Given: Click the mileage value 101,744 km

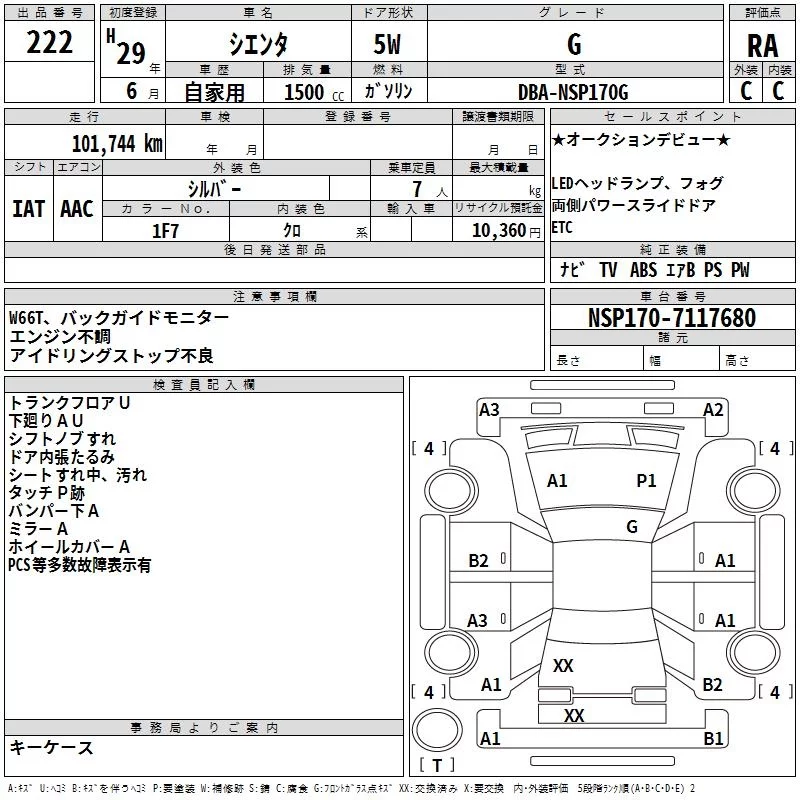Looking at the screenshot, I should pos(117,144).
